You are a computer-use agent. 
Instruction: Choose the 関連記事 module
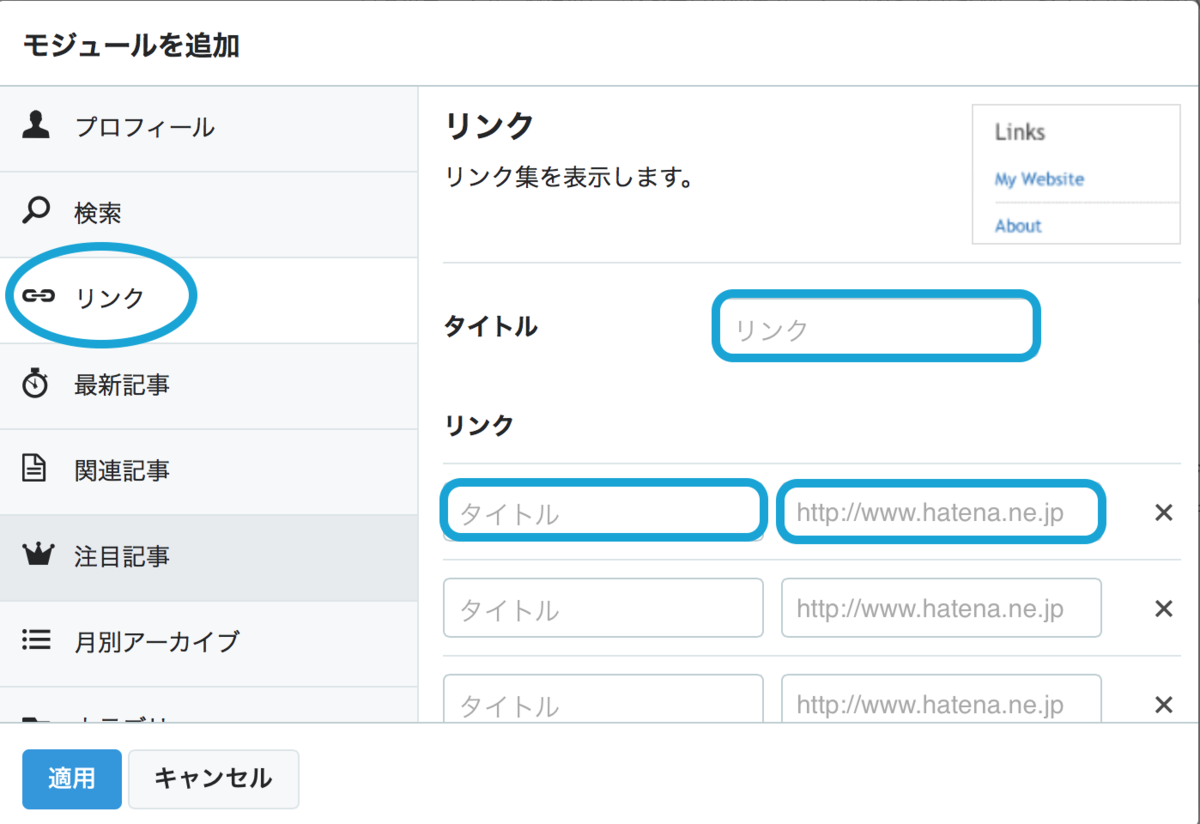(x=209, y=472)
